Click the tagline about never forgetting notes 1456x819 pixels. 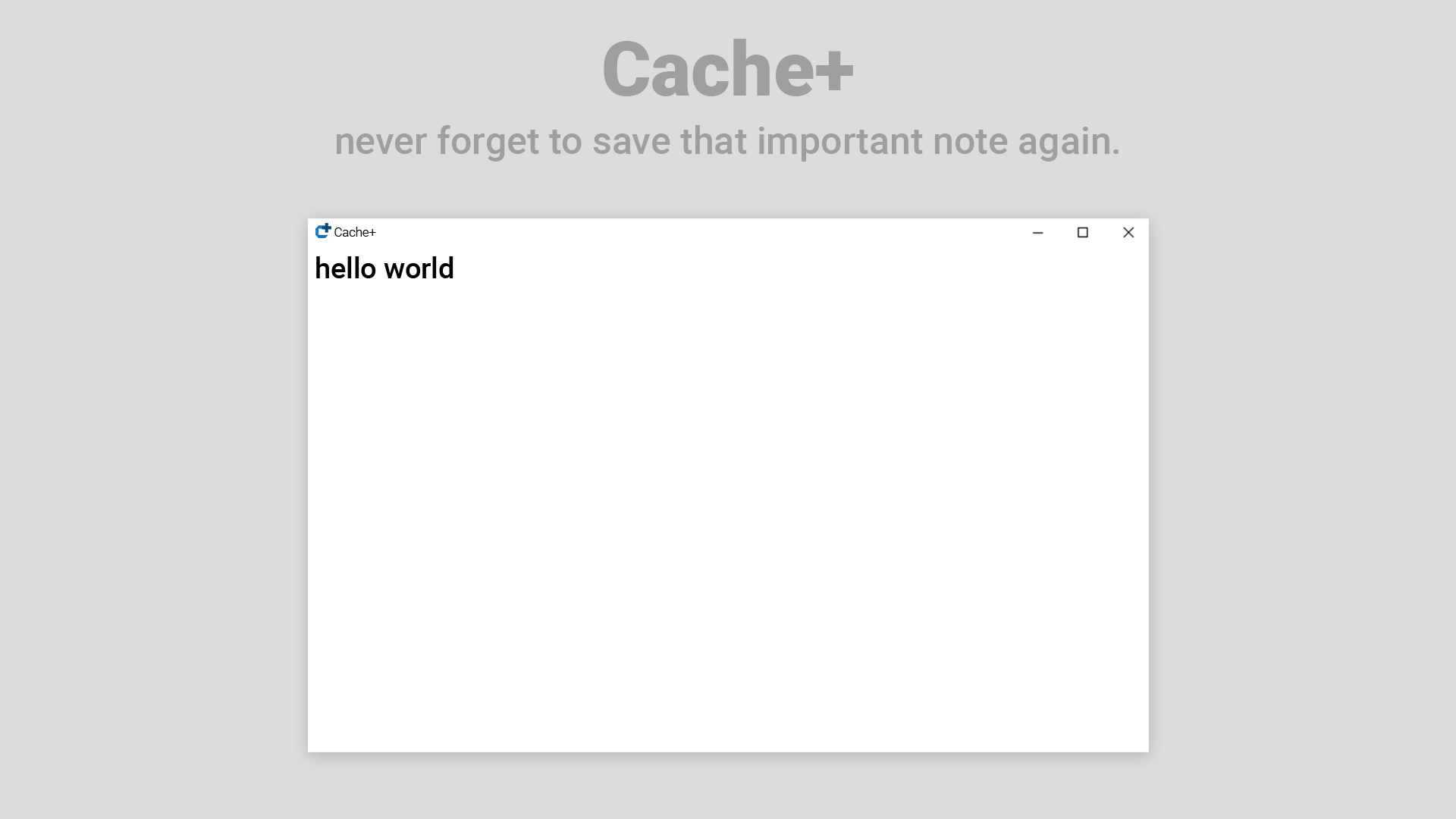coord(727,141)
